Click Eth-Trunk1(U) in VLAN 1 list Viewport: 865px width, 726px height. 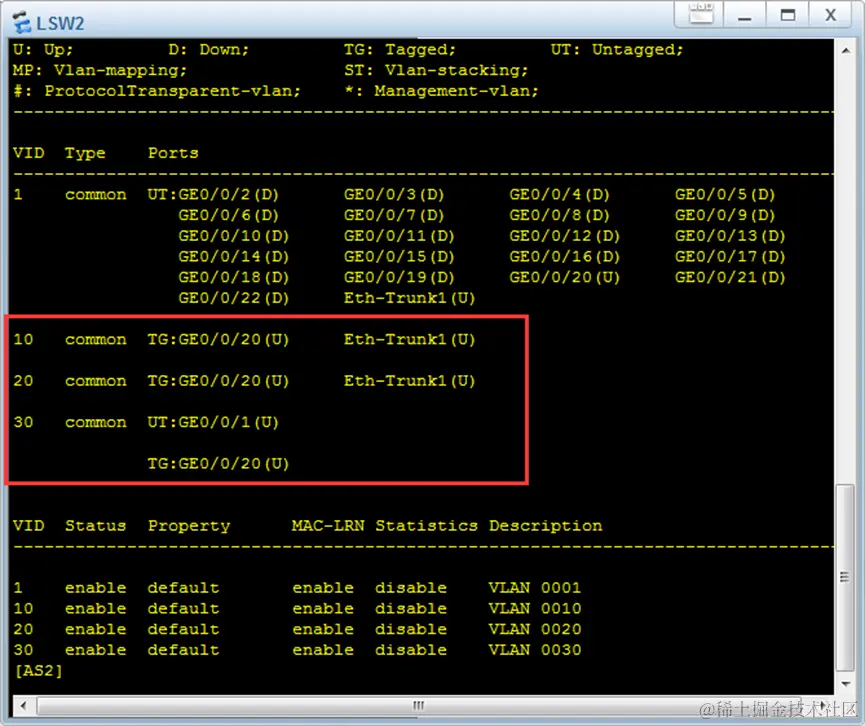click(409, 298)
